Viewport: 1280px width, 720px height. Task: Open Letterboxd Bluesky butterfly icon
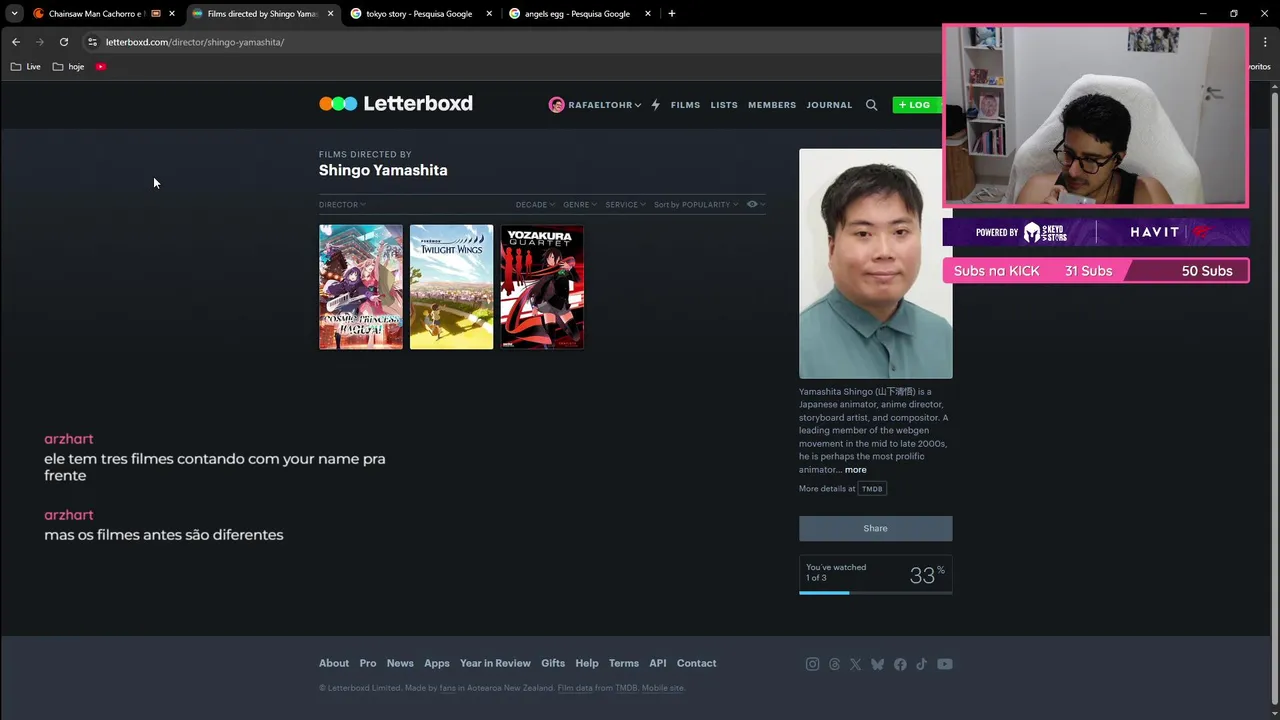877,664
